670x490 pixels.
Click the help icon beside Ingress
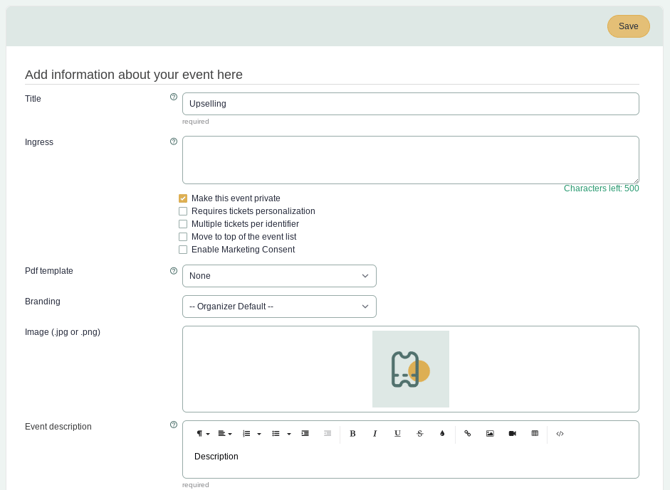(x=173, y=141)
